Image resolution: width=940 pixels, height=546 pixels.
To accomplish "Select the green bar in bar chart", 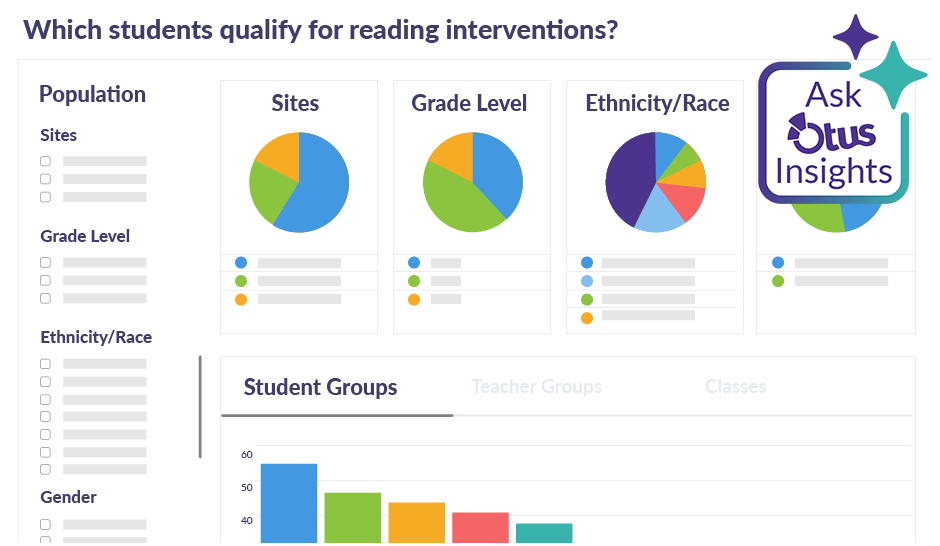I will 353,517.
